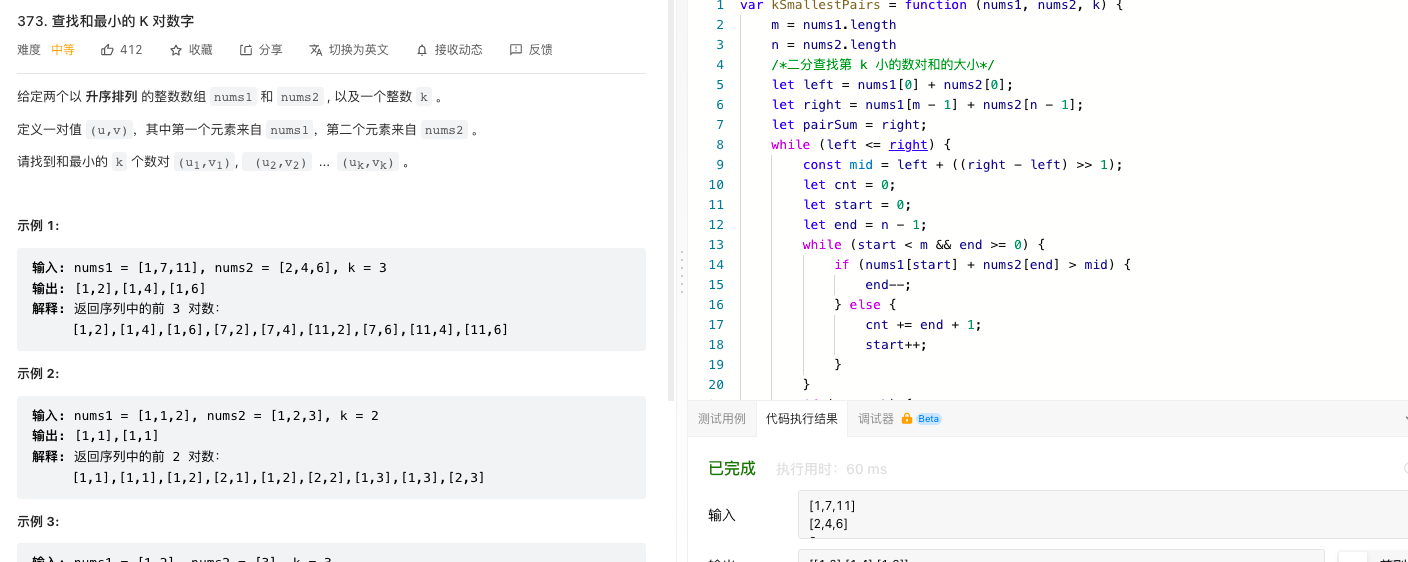Click the green 已完成 status text
The height and width of the screenshot is (562, 1408).
(x=732, y=468)
